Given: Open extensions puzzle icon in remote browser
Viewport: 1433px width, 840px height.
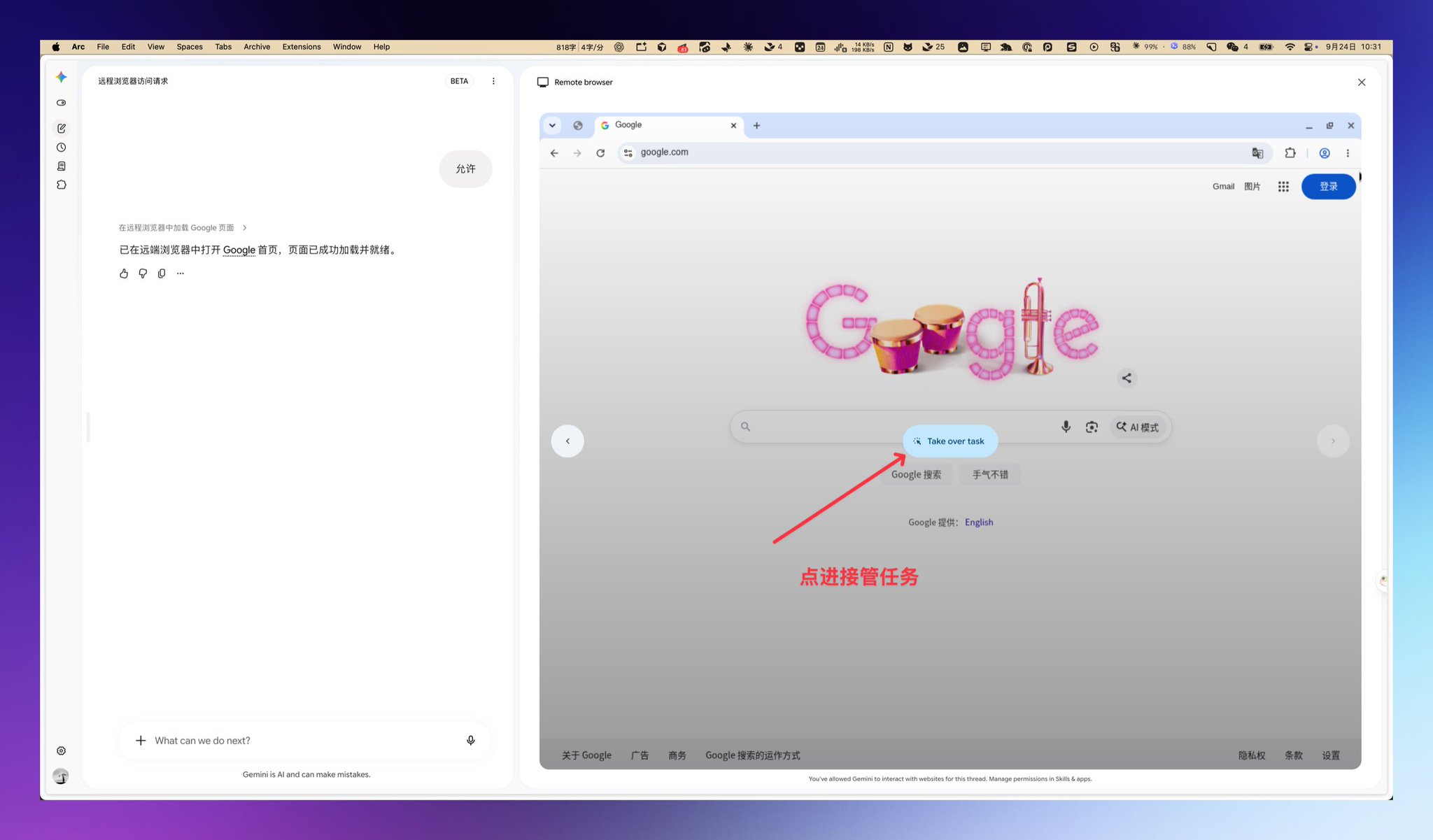Looking at the screenshot, I should [x=1290, y=152].
